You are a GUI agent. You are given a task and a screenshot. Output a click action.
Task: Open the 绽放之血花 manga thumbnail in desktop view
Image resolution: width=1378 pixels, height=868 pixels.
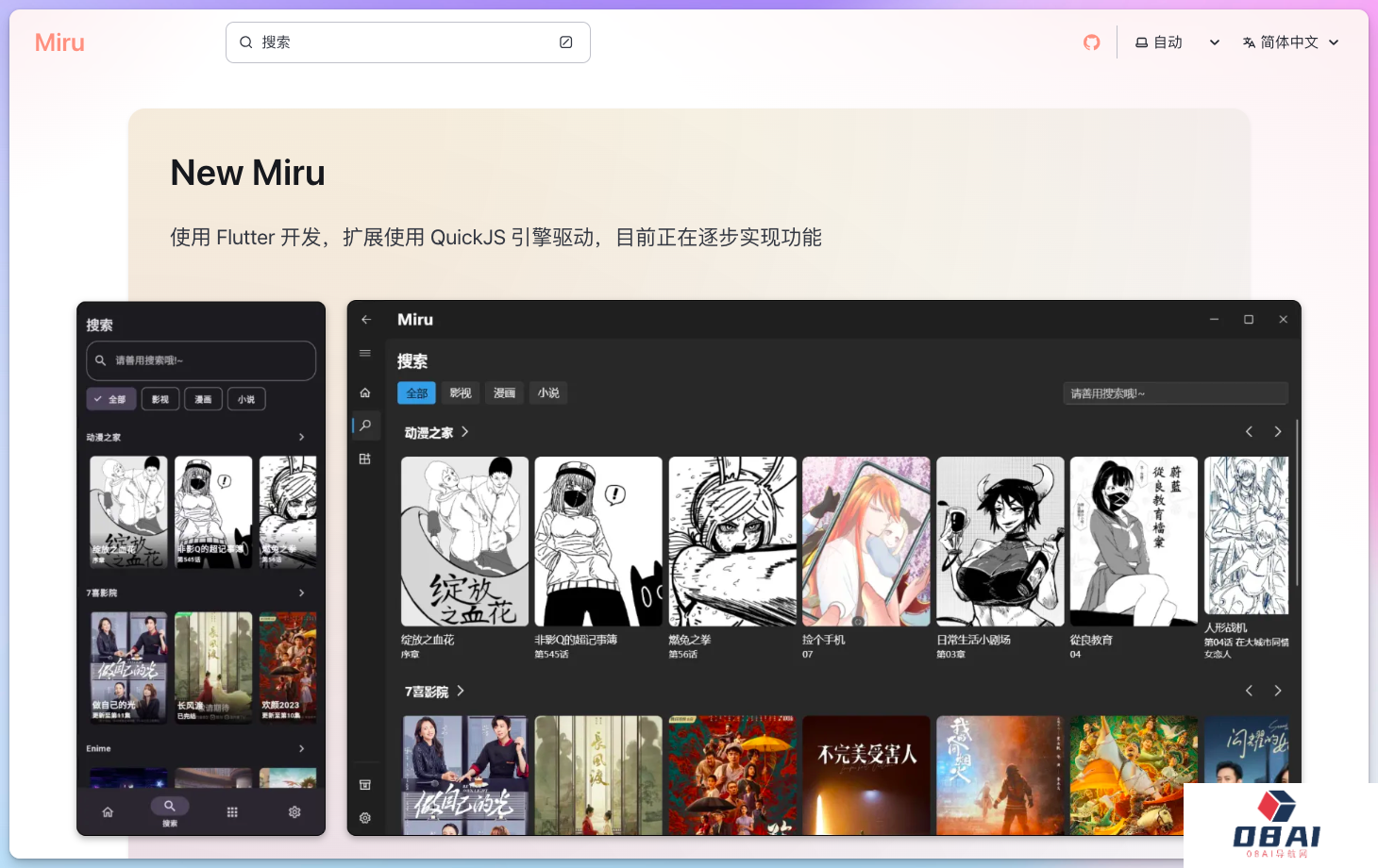[x=464, y=542]
